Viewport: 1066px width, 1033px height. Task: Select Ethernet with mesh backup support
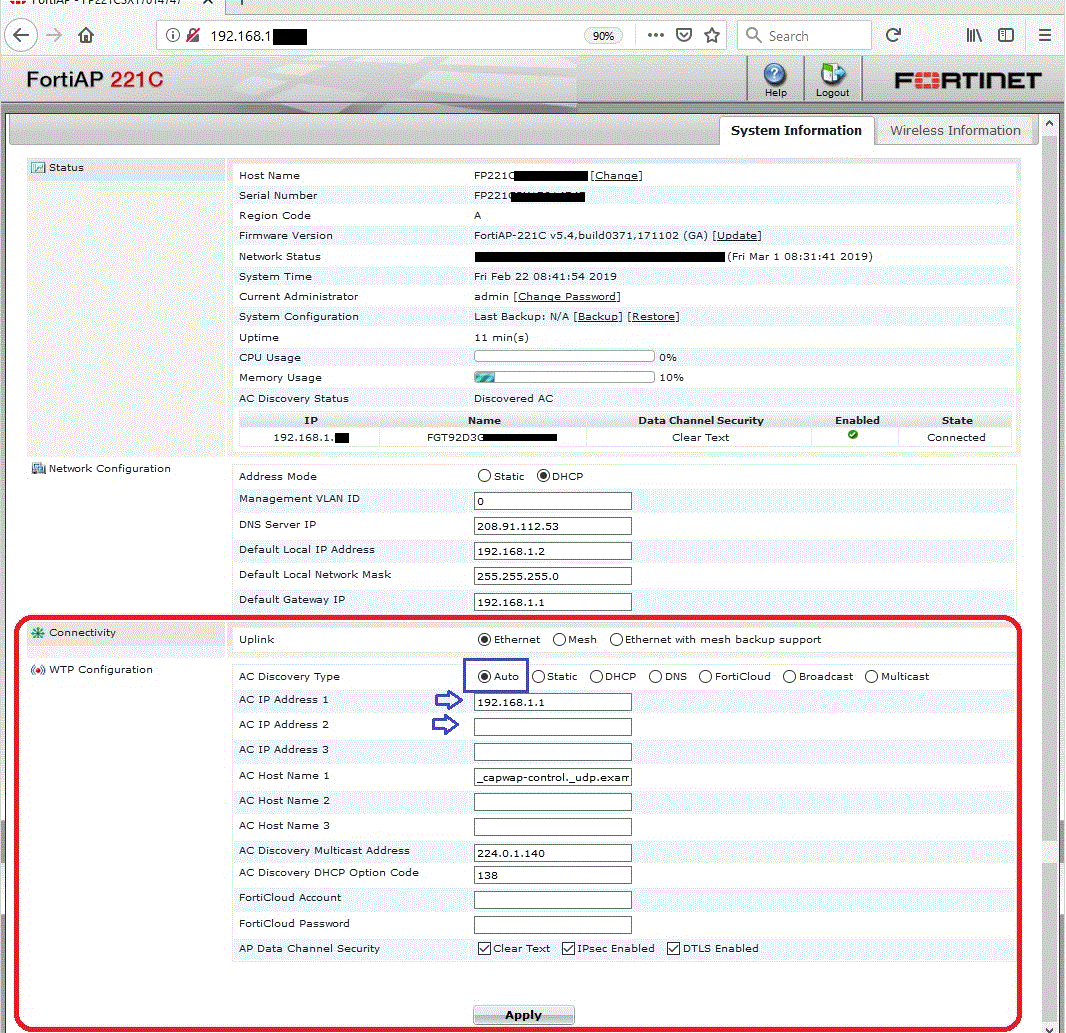pos(617,639)
